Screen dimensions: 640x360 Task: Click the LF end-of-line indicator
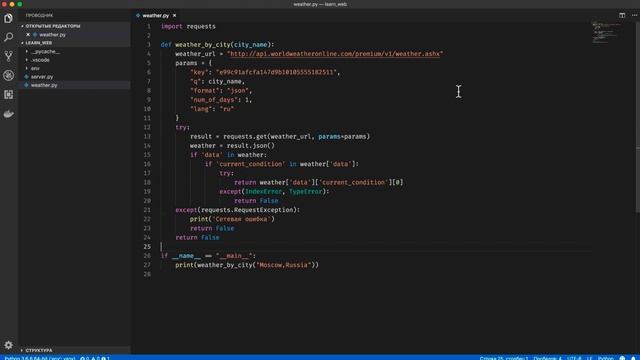(589, 358)
